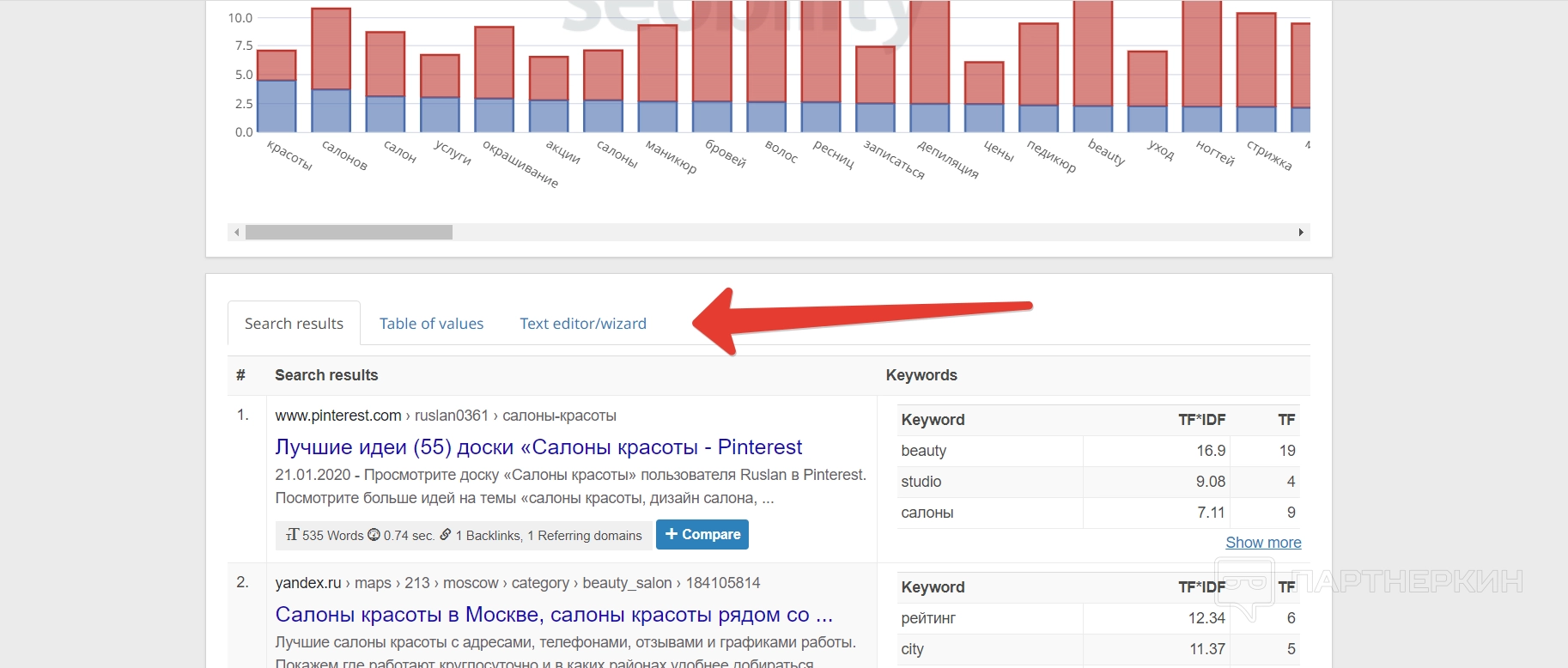Screen dimensions: 1568x668
Task: Click the chart scrollbar right arrow
Action: pyautogui.click(x=1301, y=233)
